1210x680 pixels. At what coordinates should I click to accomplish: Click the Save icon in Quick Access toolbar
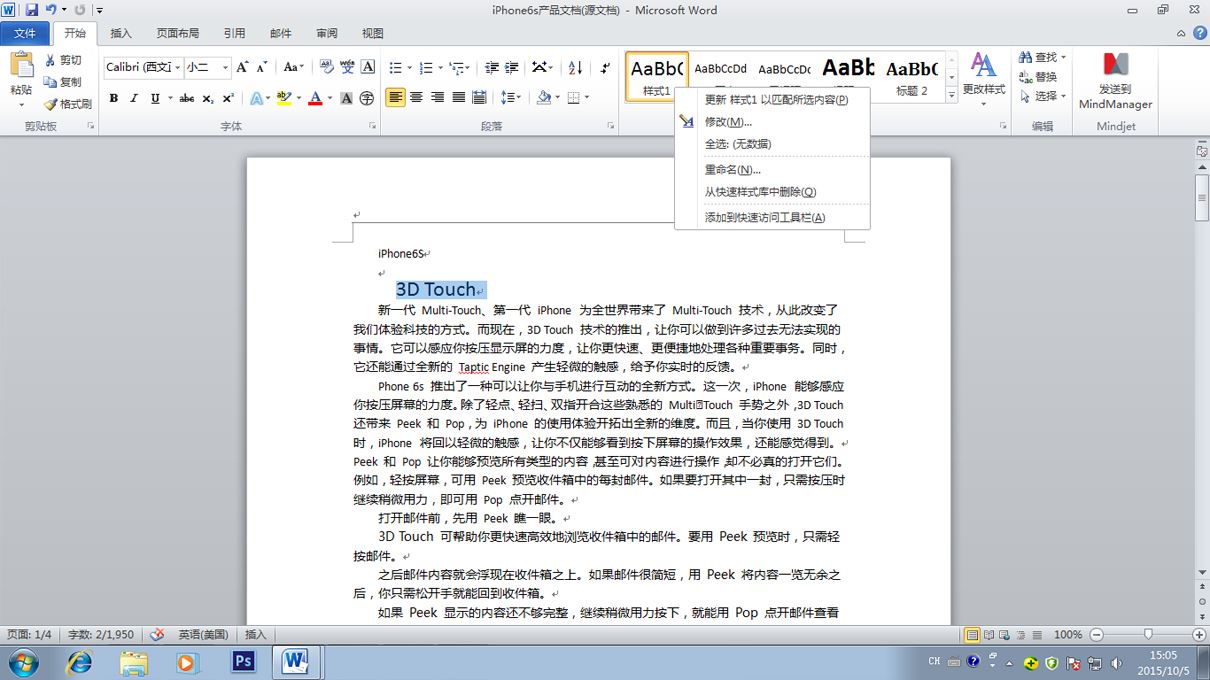click(x=31, y=10)
